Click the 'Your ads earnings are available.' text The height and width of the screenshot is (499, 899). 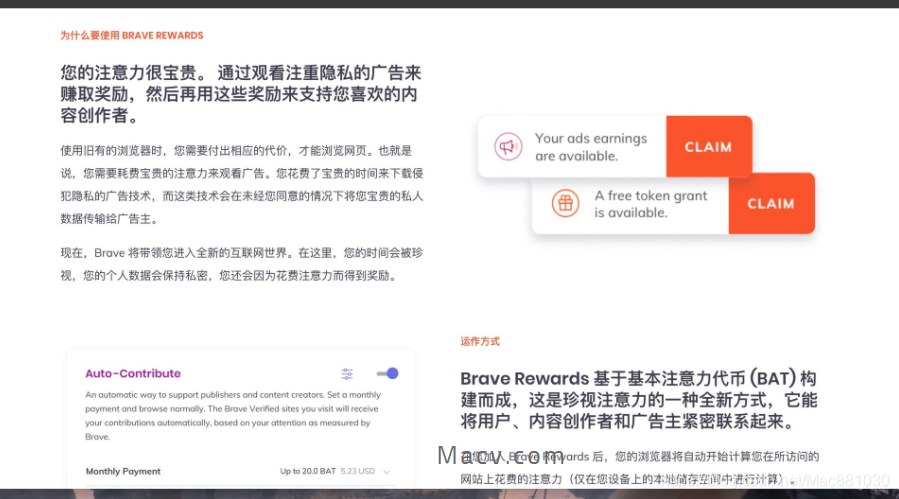coord(591,147)
